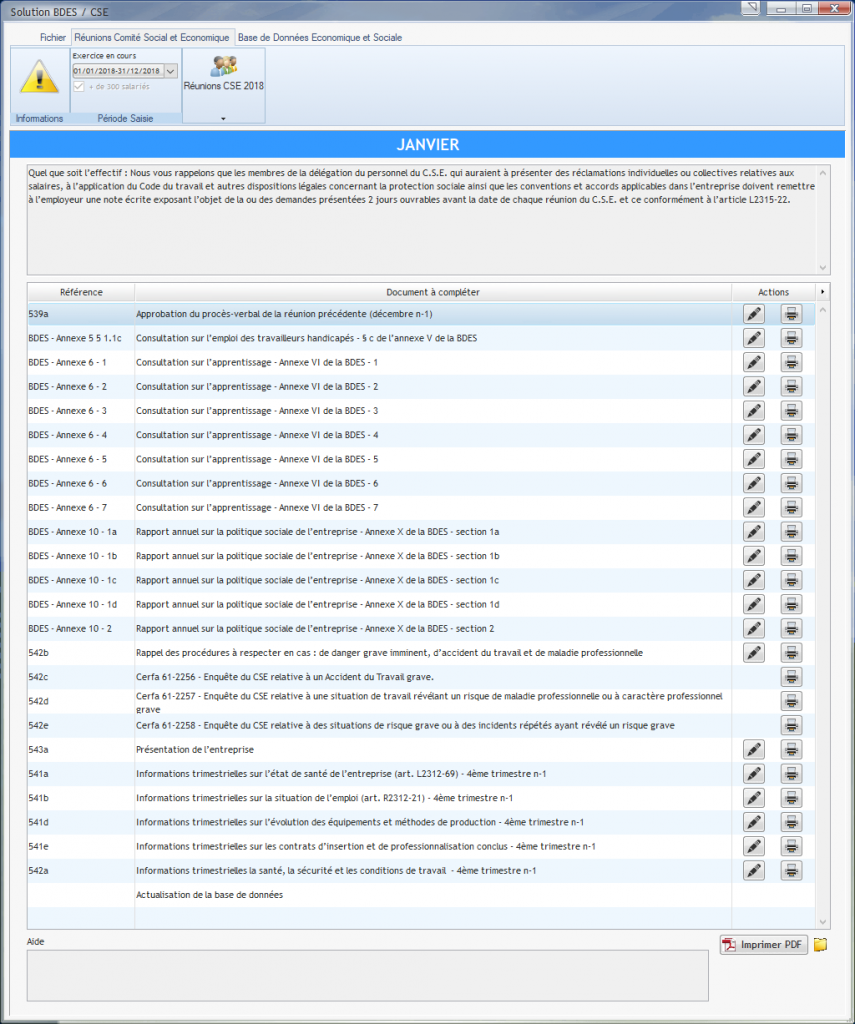Expand the column chooser arrow next to Actions
855x1024 pixels.
823,292
